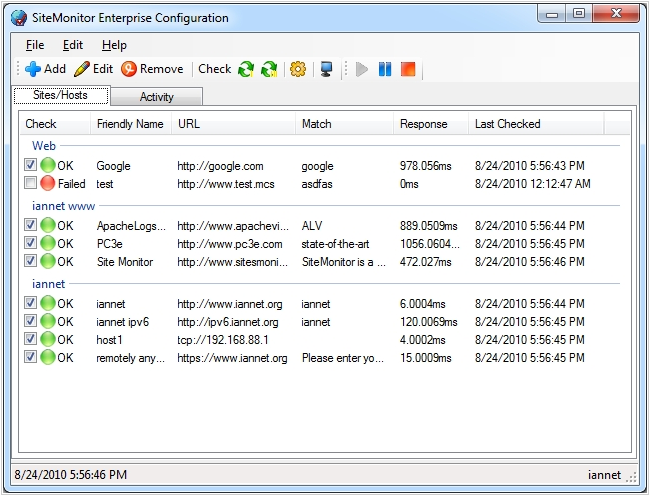Select the Site Monitor row
The image size is (649, 495).
(x=125, y=262)
